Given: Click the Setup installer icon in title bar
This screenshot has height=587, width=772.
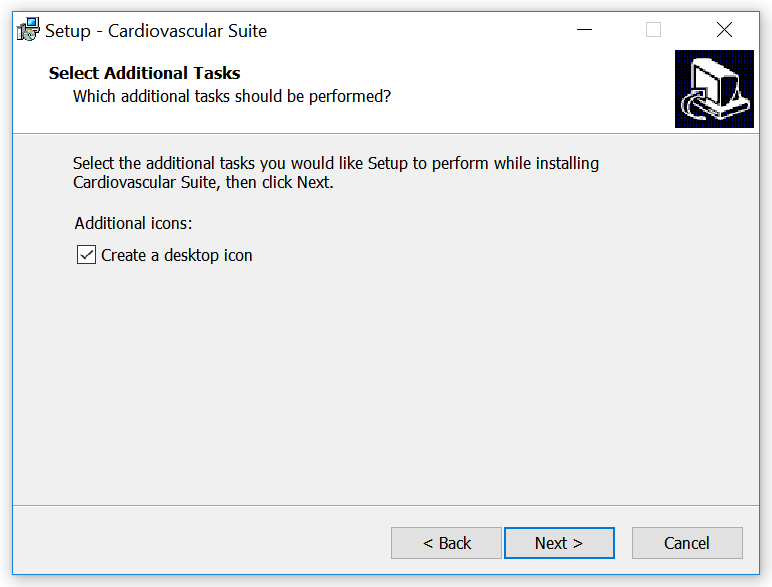Looking at the screenshot, I should point(28,30).
